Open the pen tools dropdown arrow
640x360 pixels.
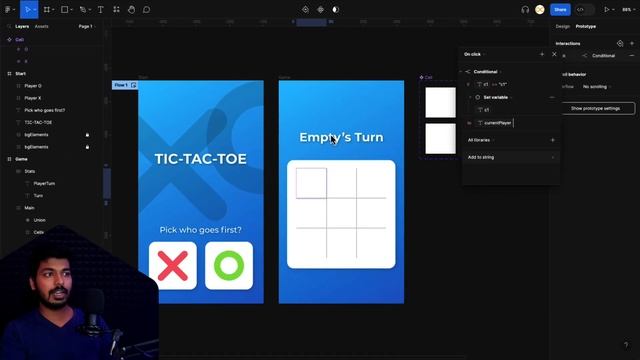click(90, 10)
